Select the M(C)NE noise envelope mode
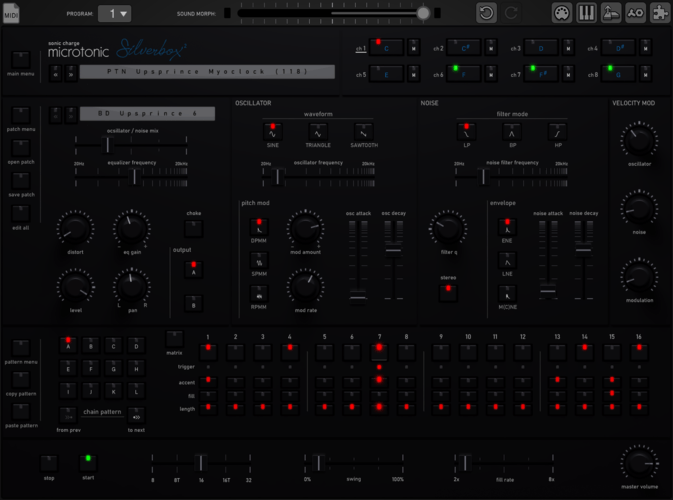 [x=507, y=294]
